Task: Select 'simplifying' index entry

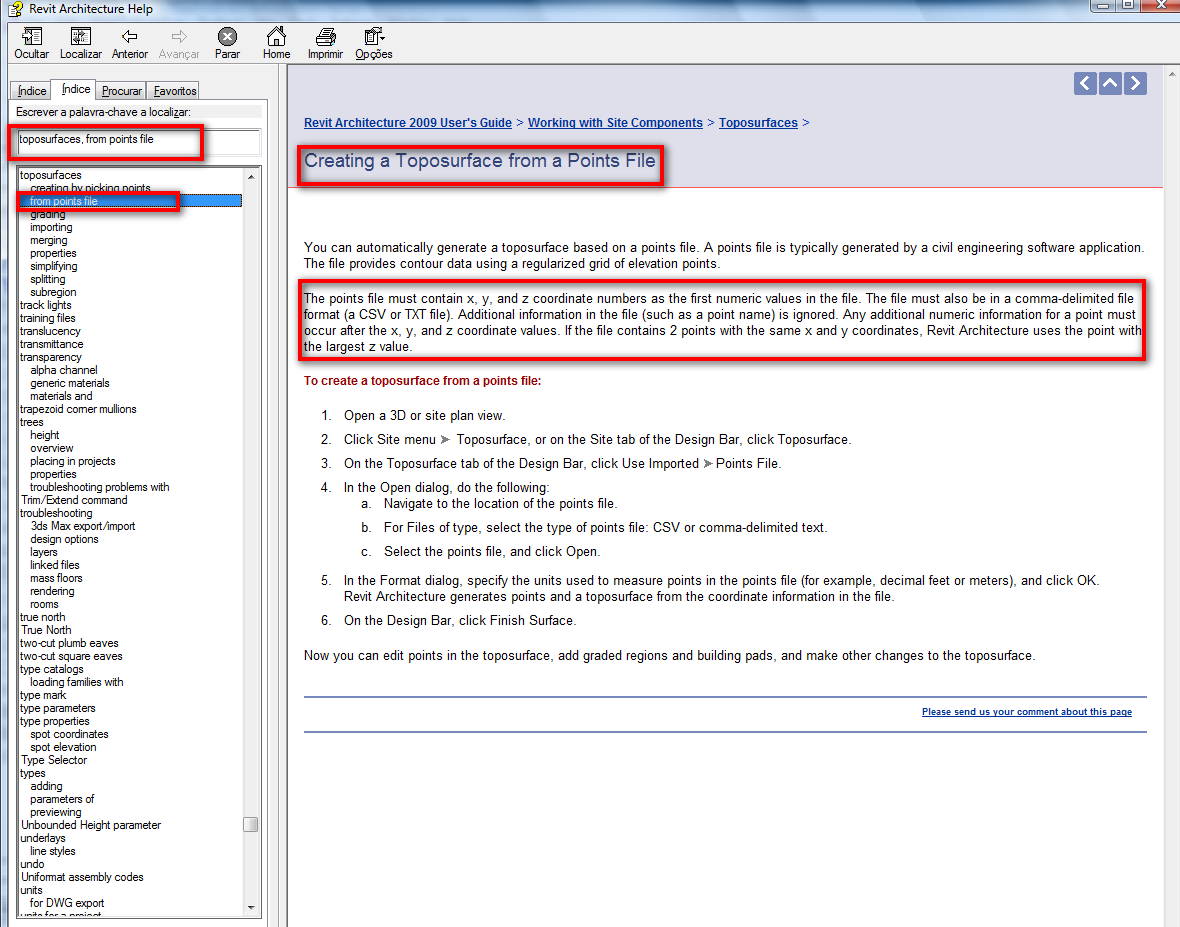Action: click(x=53, y=266)
